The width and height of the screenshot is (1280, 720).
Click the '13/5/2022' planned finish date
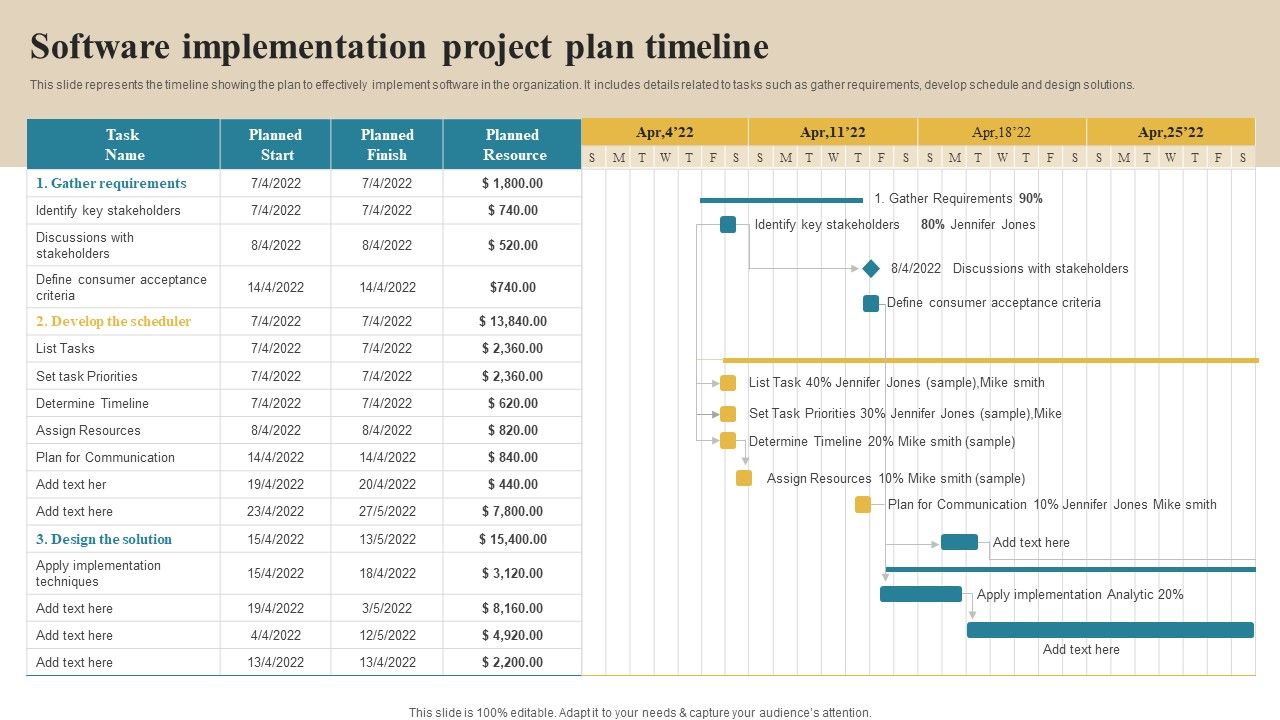387,539
